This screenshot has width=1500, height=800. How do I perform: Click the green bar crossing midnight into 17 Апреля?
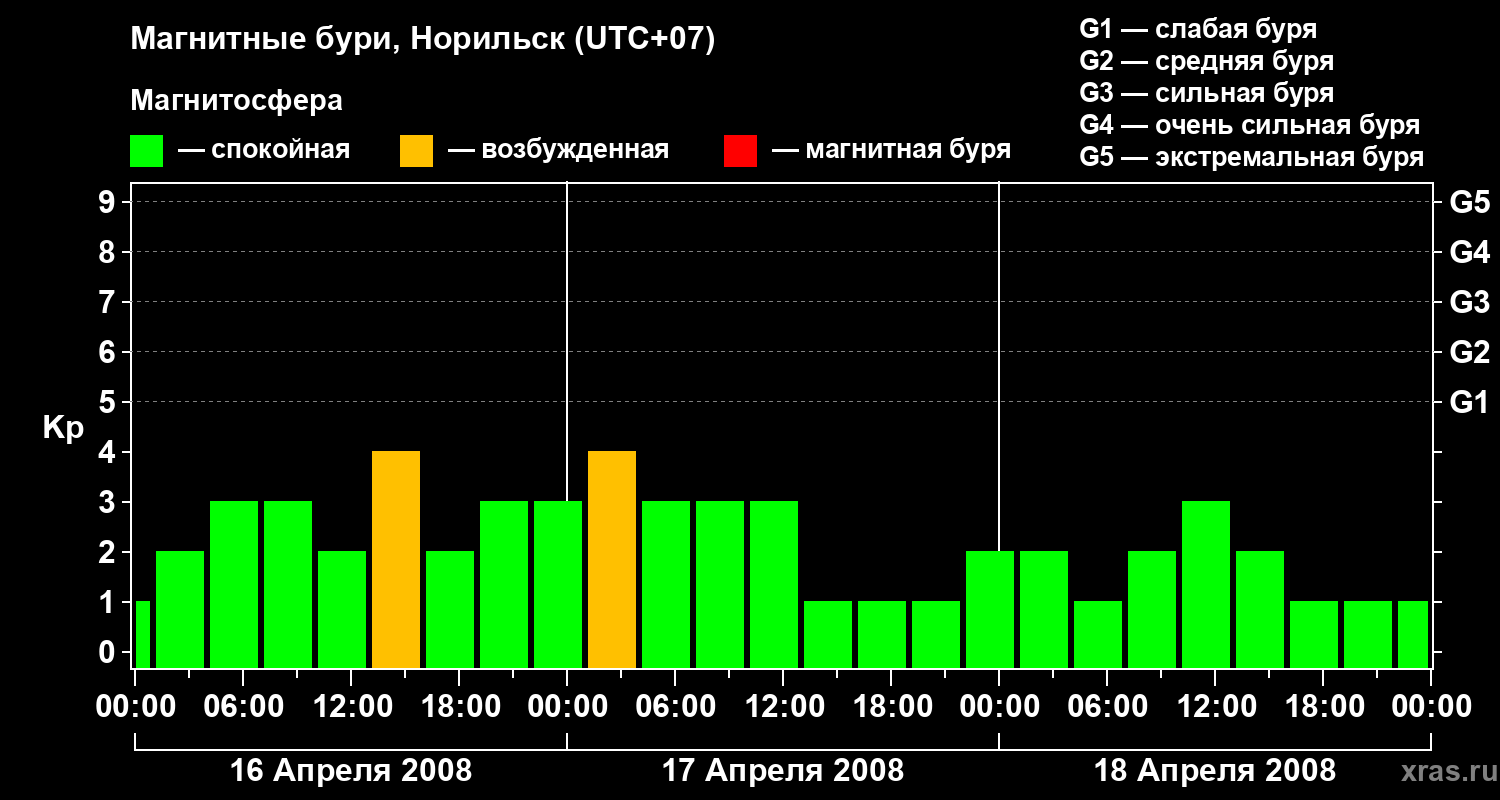[558, 585]
